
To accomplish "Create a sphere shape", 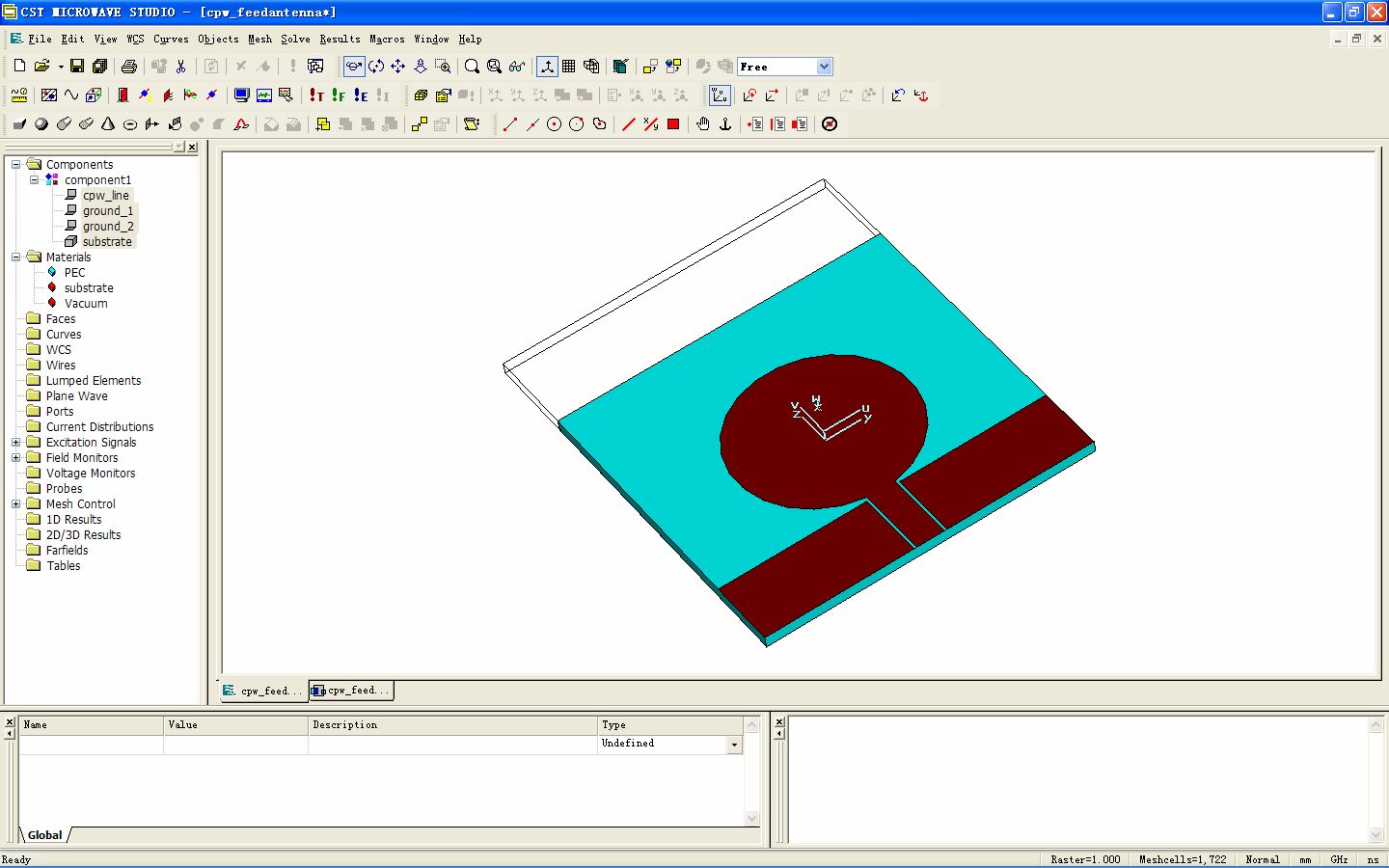I will coord(41,124).
